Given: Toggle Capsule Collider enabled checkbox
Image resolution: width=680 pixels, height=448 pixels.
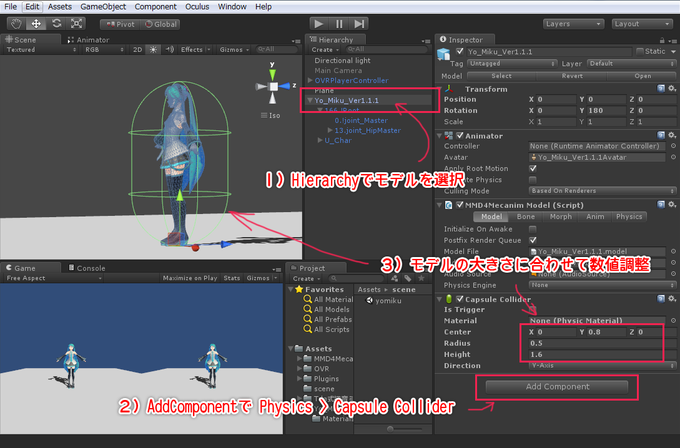Looking at the screenshot, I should tap(460, 299).
